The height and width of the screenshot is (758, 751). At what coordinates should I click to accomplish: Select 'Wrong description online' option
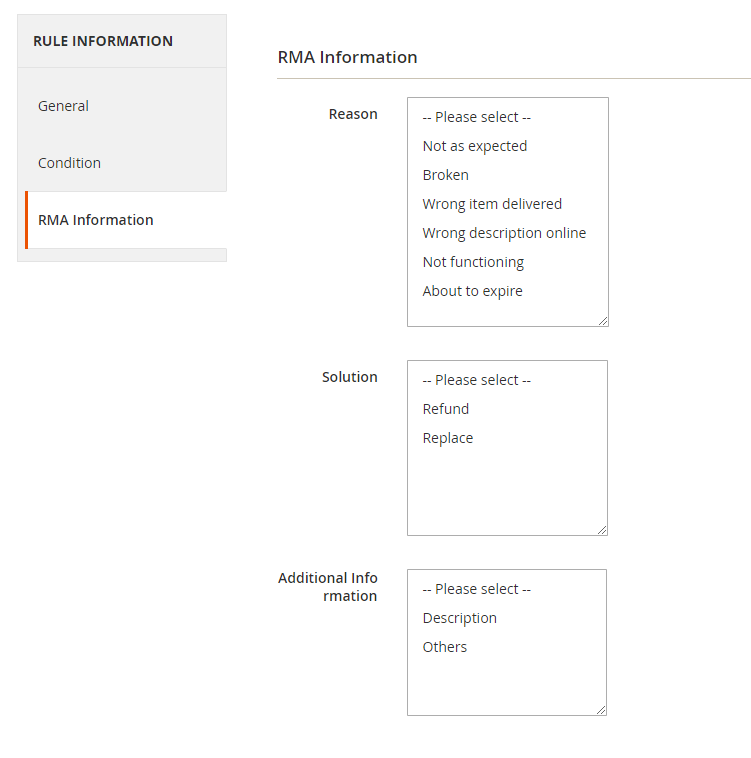pos(504,233)
